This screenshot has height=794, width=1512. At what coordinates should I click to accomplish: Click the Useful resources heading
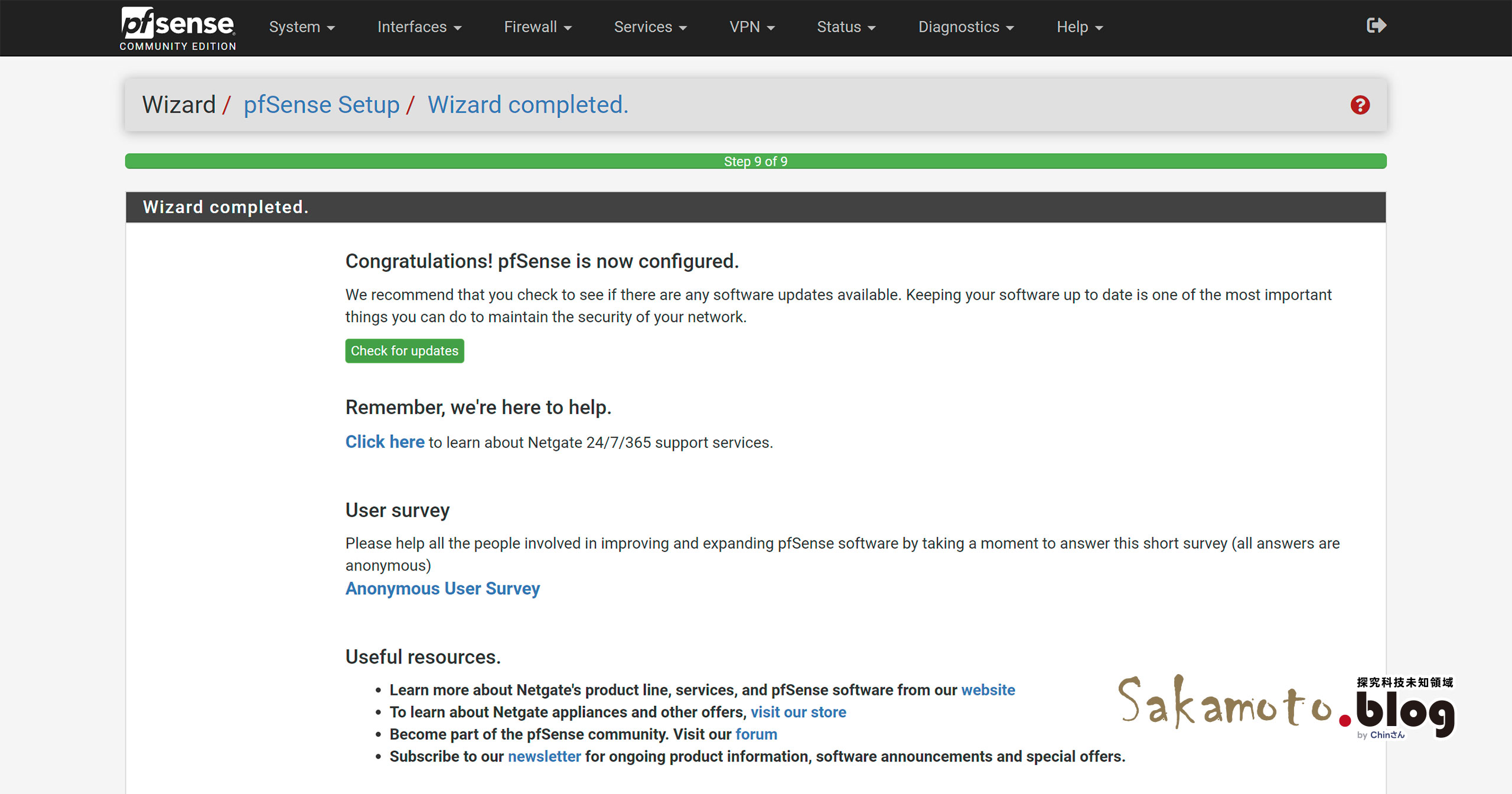pos(423,657)
